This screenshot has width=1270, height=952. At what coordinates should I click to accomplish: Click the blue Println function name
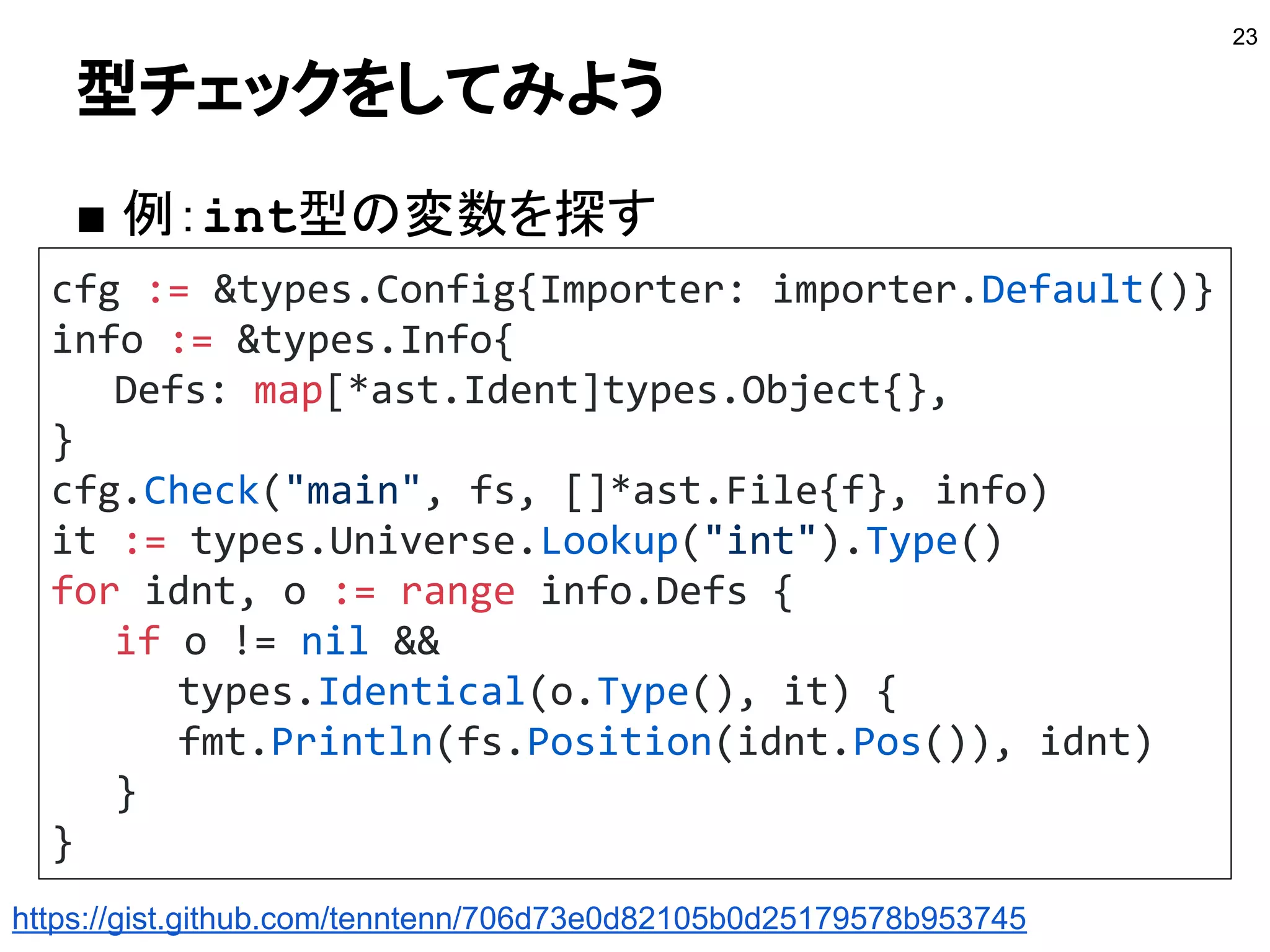pyautogui.click(x=352, y=741)
